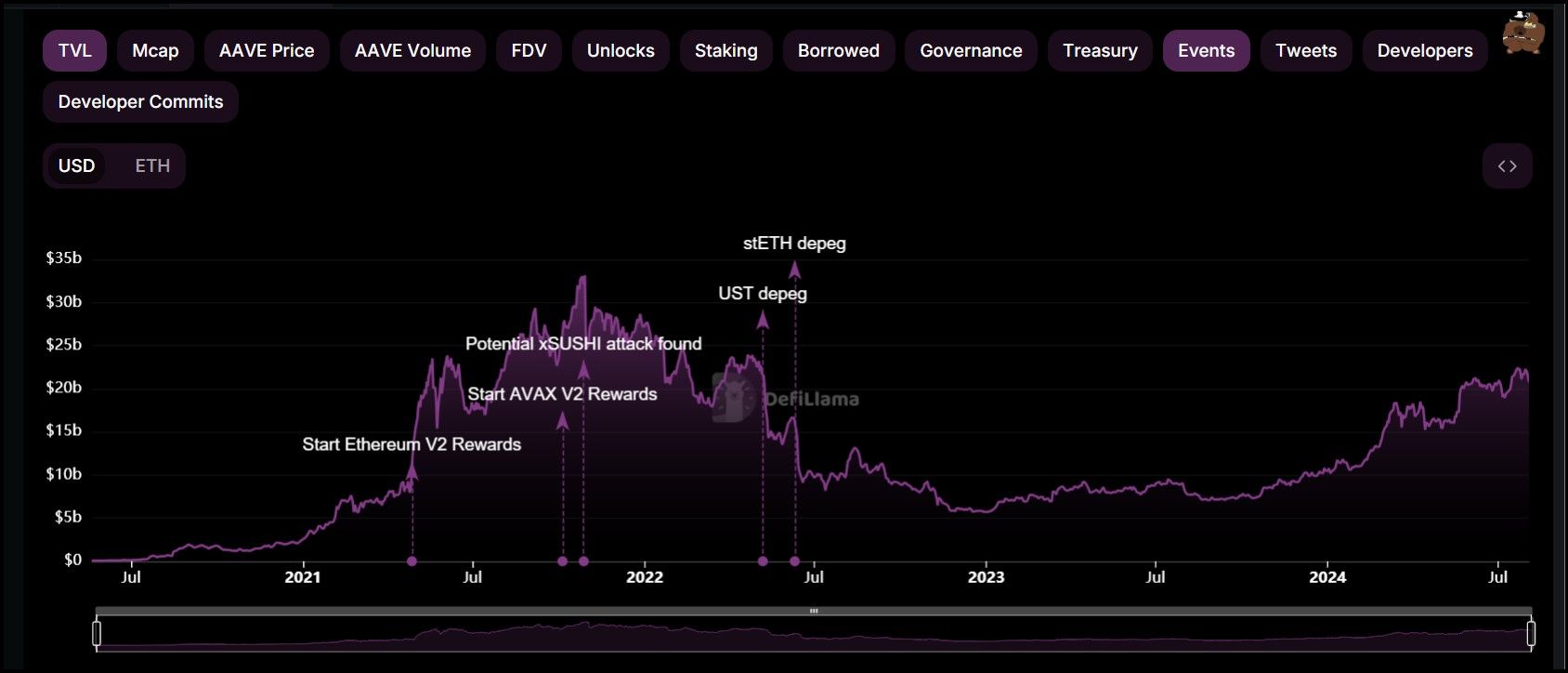Turn off the Events overlay toggle
Image resolution: width=1568 pixels, height=673 pixels.
1206,50
